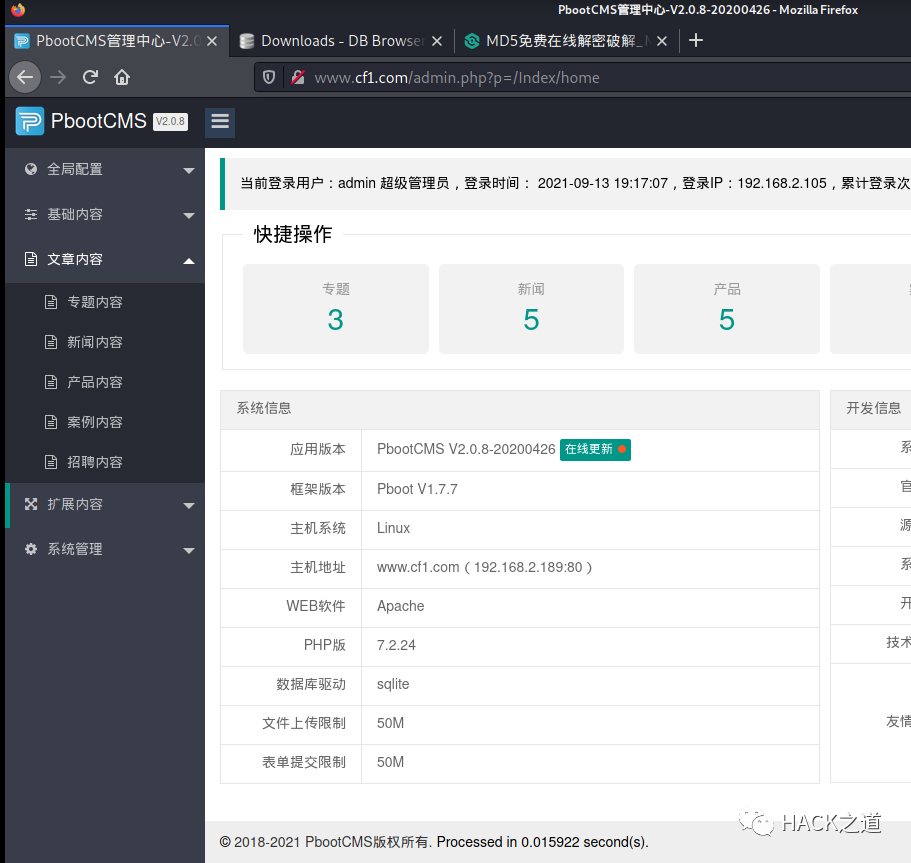Expand the 扩展内容 menu arrow
This screenshot has height=863, width=911.
point(189,506)
